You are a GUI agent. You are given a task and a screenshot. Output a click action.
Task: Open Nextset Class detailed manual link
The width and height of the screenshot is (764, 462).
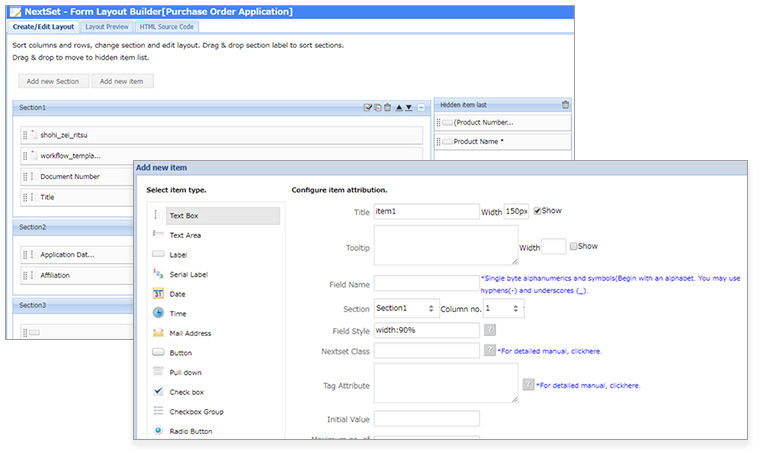(550, 351)
